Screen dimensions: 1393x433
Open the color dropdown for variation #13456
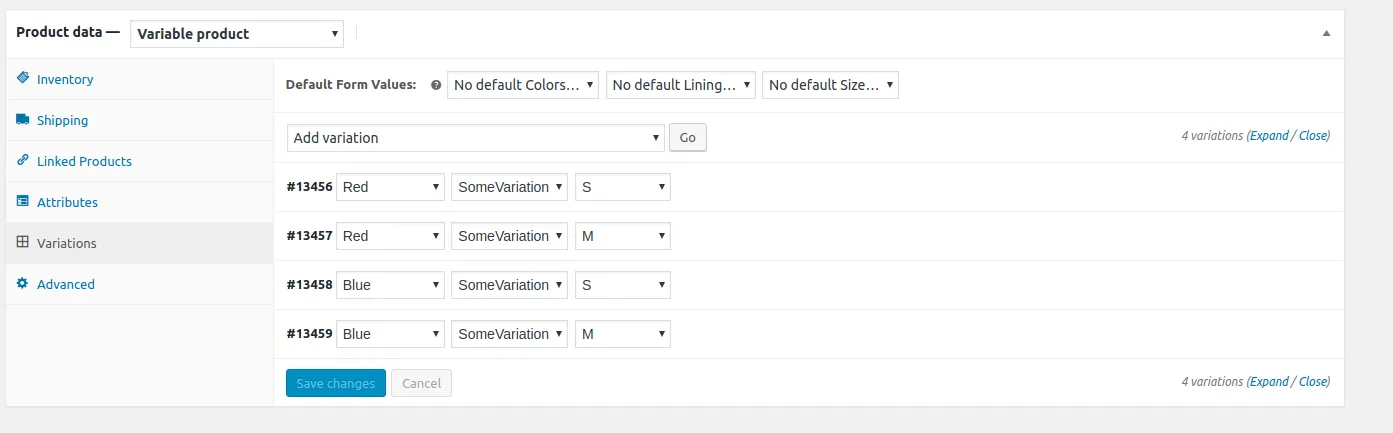point(390,187)
